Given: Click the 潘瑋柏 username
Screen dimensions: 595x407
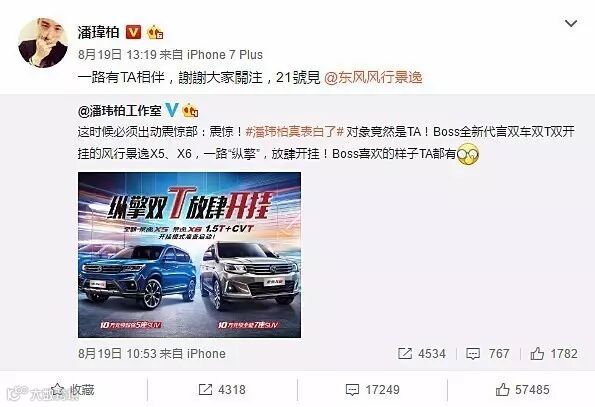Looking at the screenshot, I should tap(98, 33).
